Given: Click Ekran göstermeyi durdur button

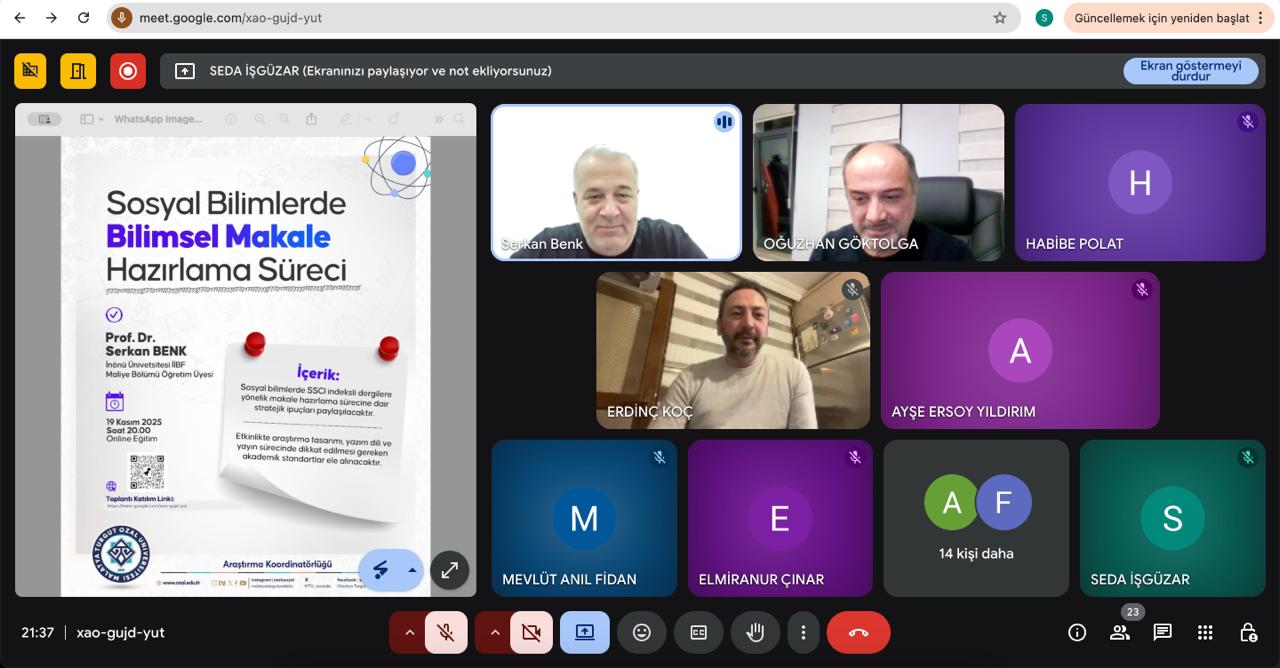Looking at the screenshot, I should click(1190, 70).
